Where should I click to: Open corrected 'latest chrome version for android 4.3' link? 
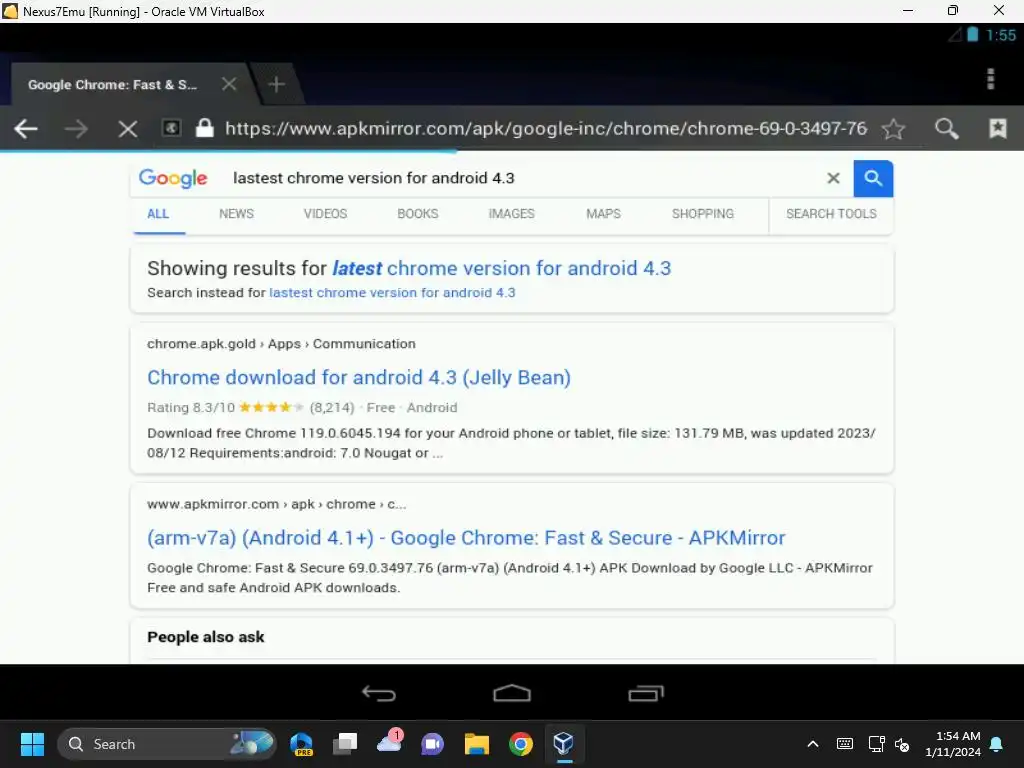(502, 268)
